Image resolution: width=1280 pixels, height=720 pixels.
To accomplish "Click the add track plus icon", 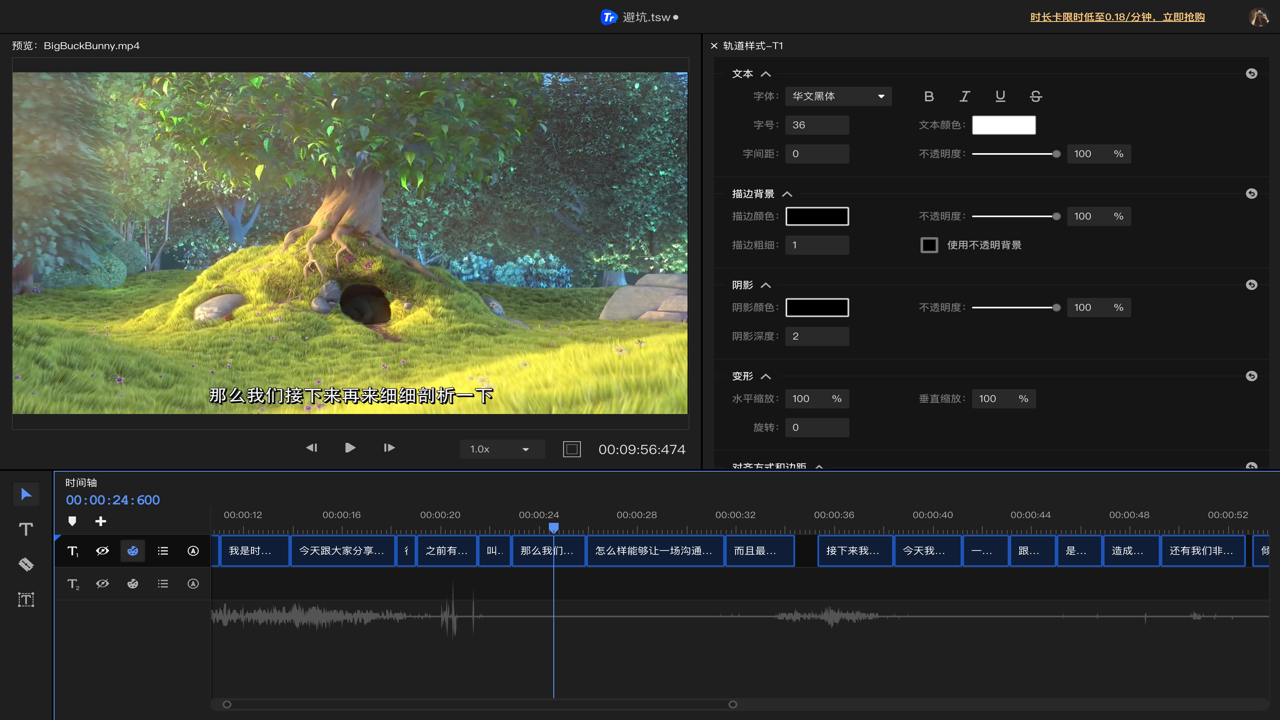I will (x=100, y=521).
